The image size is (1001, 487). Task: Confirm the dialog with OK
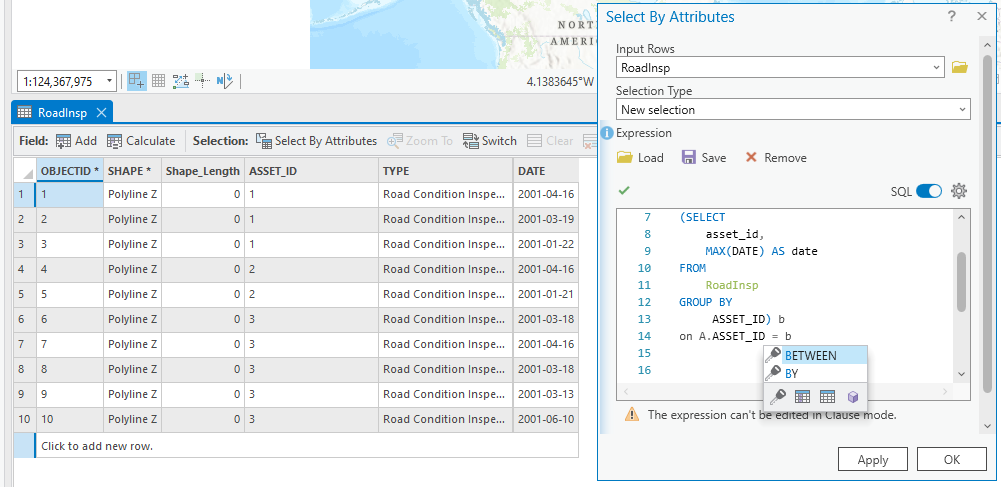951,460
